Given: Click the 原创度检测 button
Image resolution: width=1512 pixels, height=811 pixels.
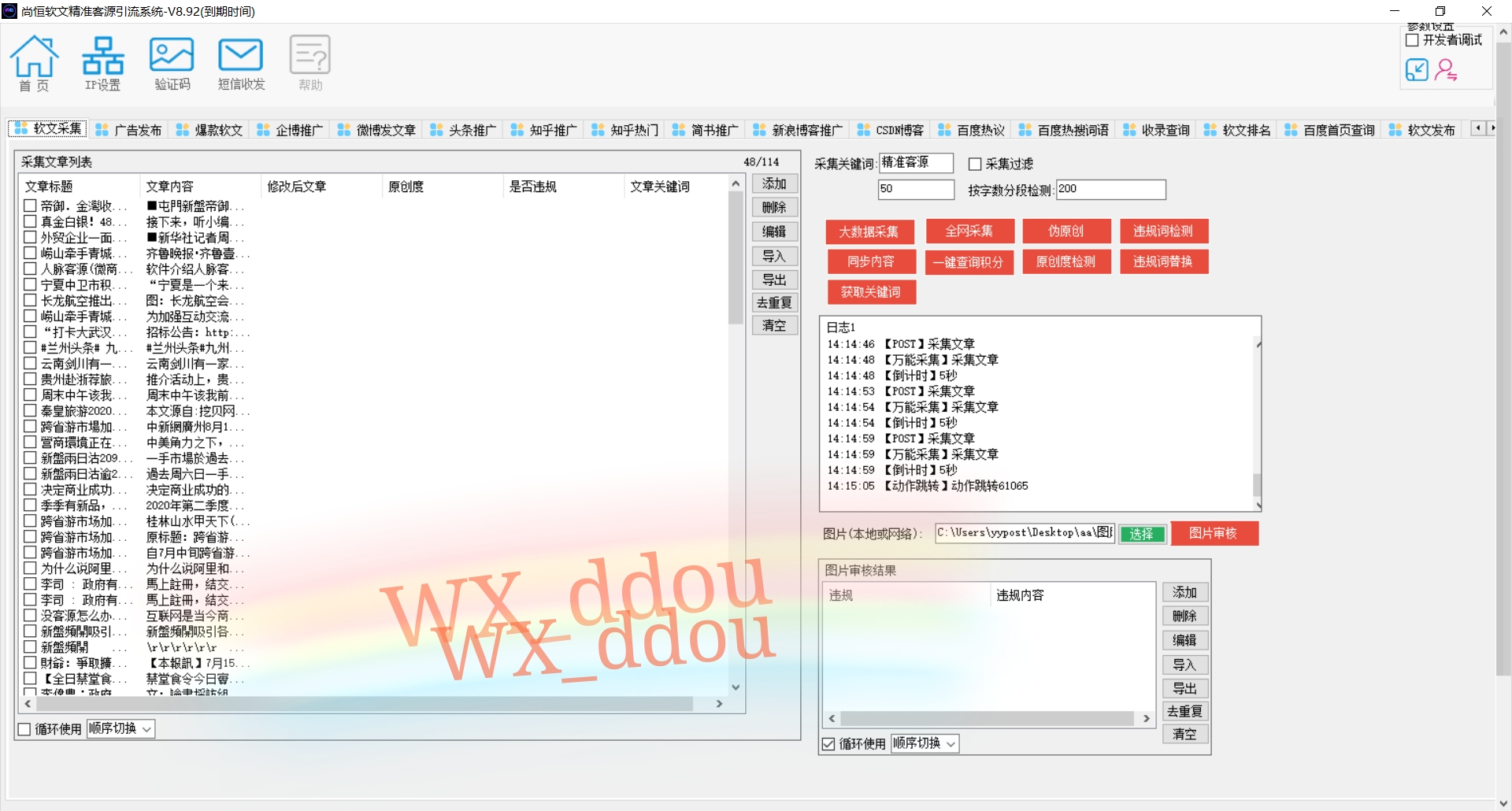Looking at the screenshot, I should 1066,261.
